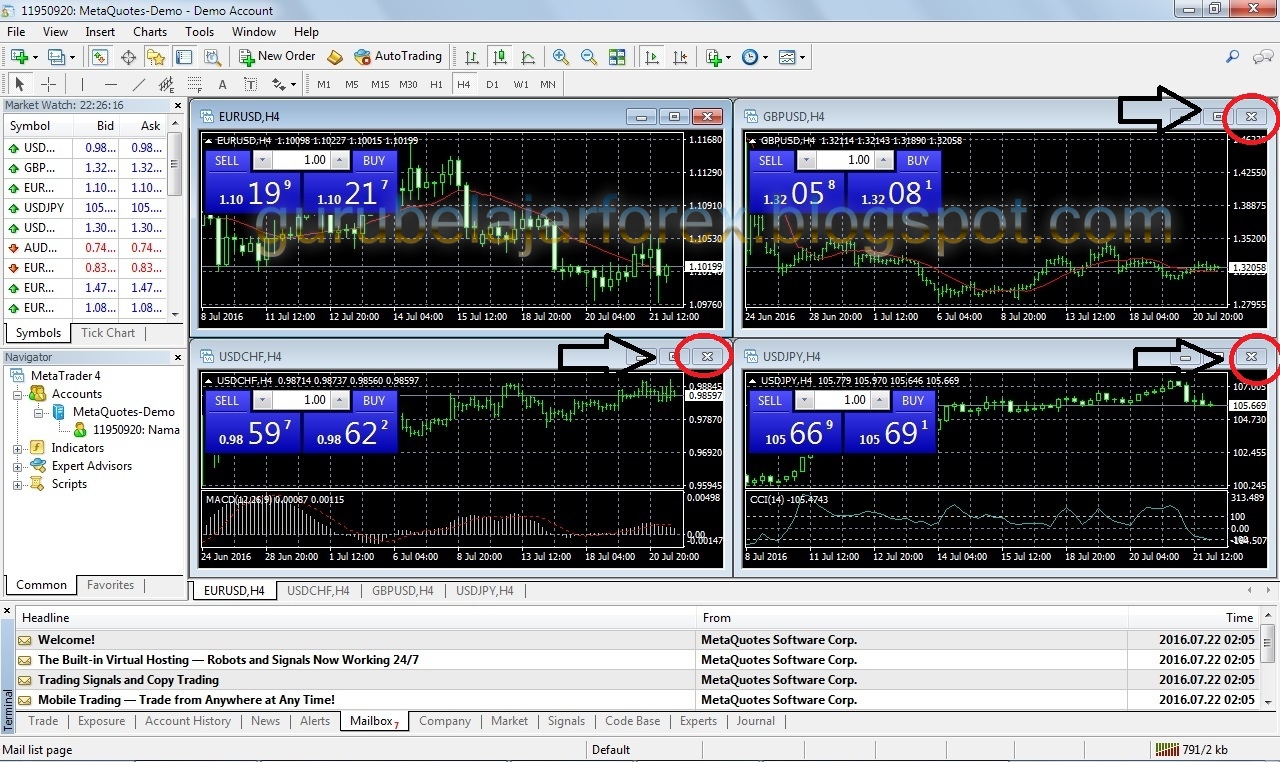This screenshot has height=762, width=1280.
Task: Collapse the MetaQuotes-Demo tree node
Action: (37, 412)
